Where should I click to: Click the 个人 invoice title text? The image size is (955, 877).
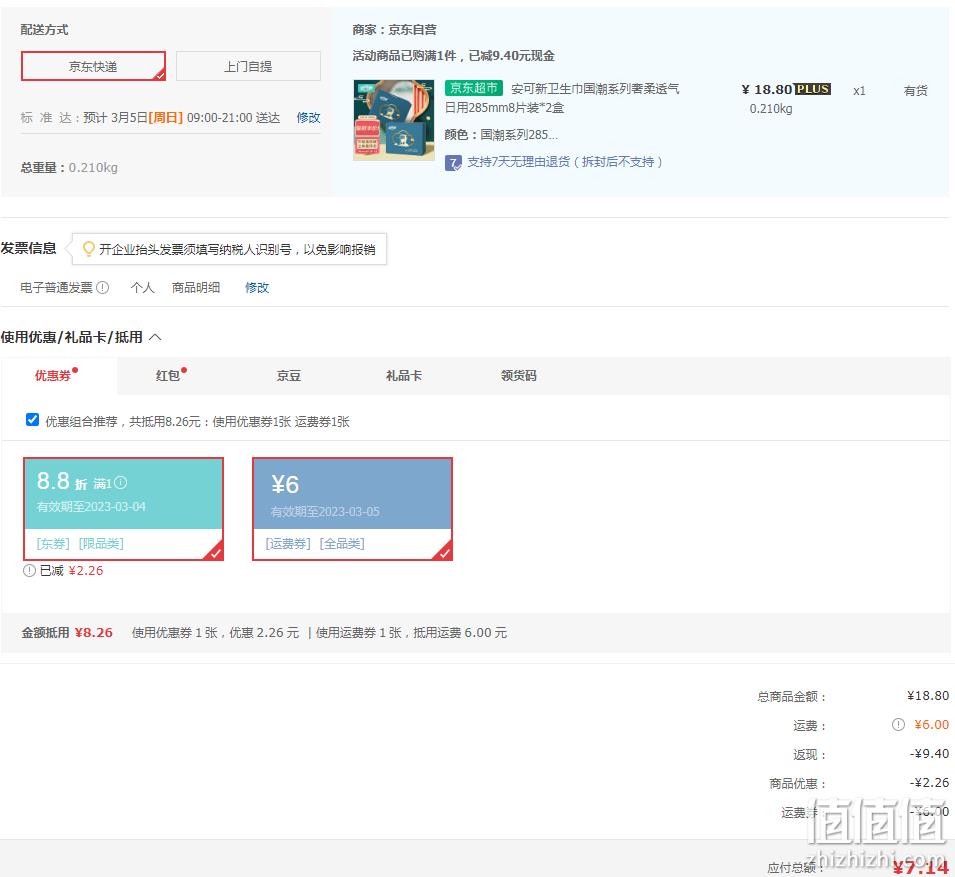(143, 287)
